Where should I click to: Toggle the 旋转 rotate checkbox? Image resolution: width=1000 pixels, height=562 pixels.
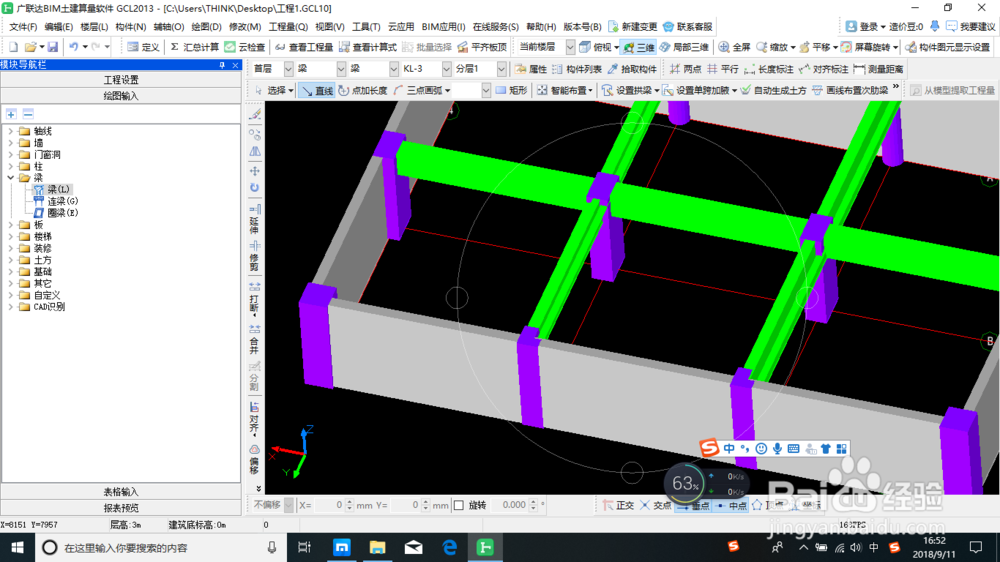[459, 505]
